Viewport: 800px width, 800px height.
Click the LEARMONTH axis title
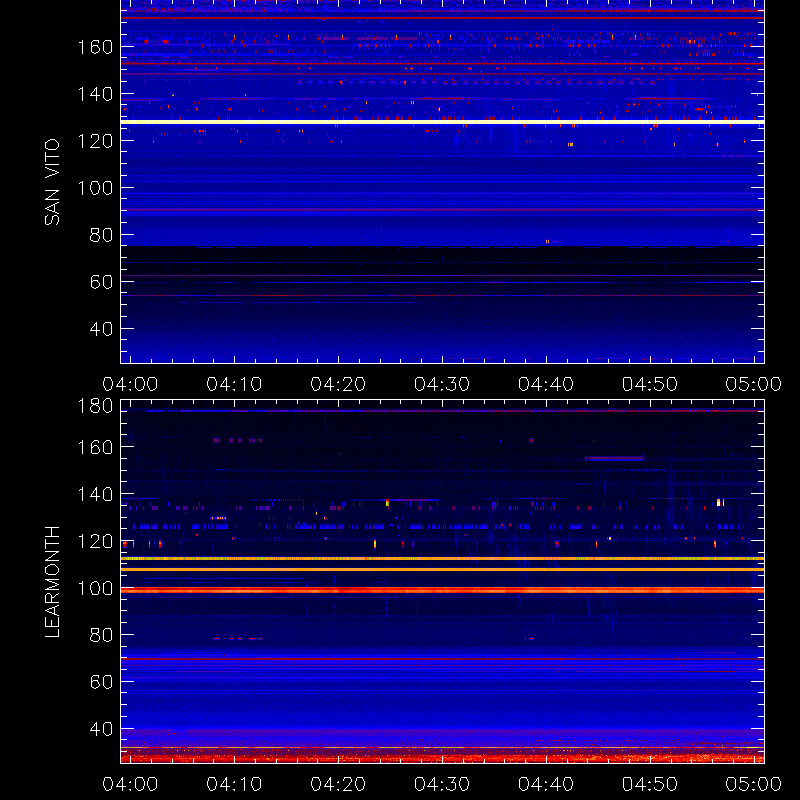52,582
